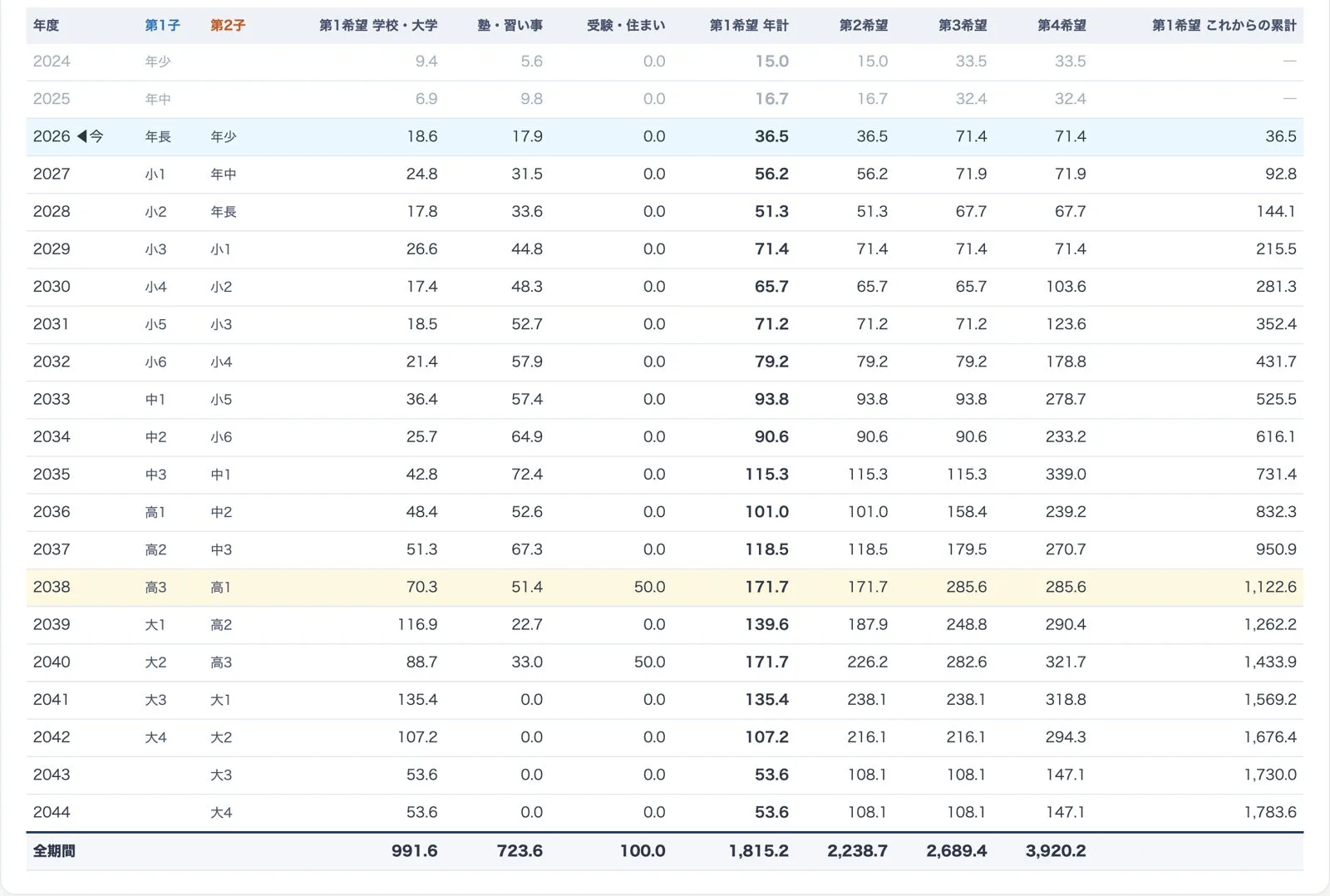
Task: Click 1,122.6 cumulative in 2038 row
Action: (1270, 587)
